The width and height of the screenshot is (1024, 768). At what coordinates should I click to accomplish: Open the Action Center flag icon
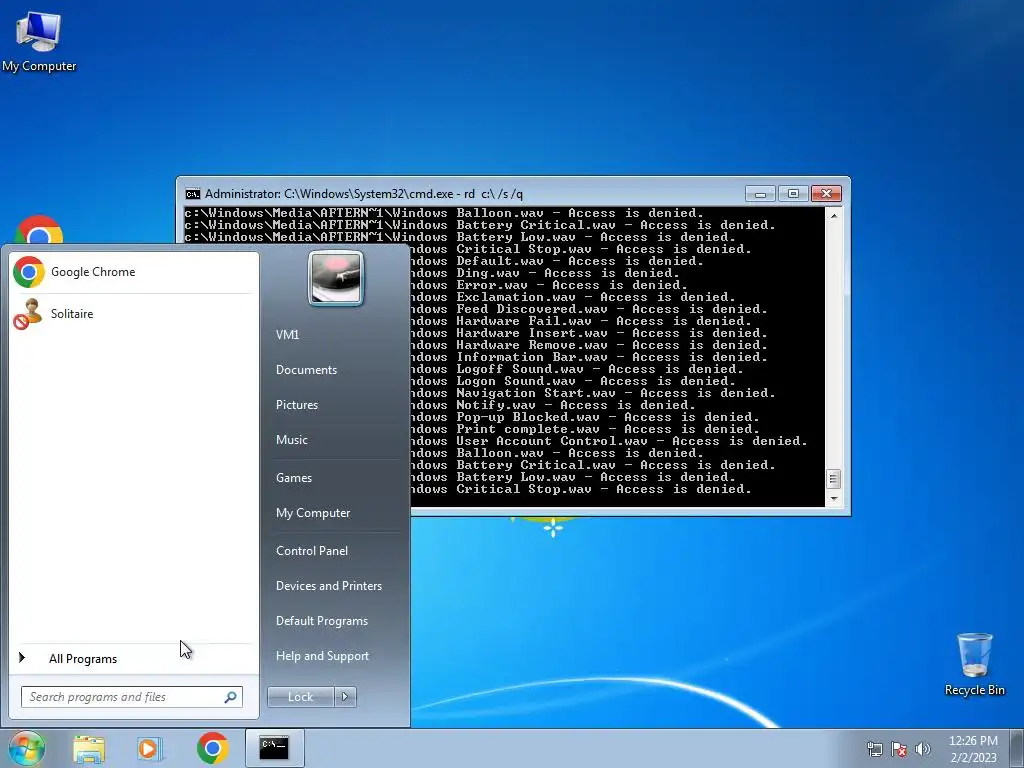click(x=899, y=749)
